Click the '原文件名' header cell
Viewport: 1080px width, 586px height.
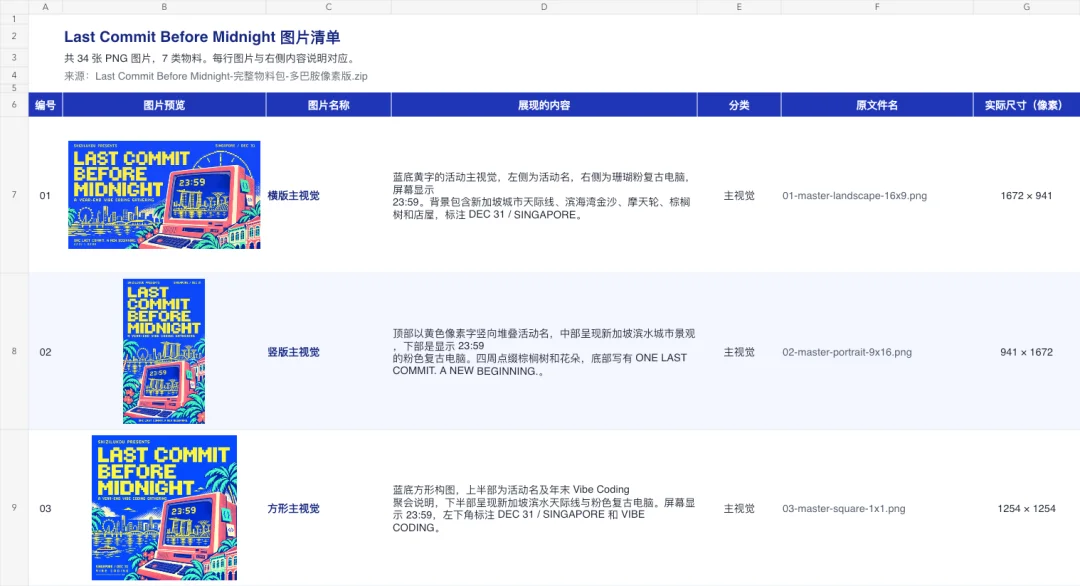pos(877,105)
